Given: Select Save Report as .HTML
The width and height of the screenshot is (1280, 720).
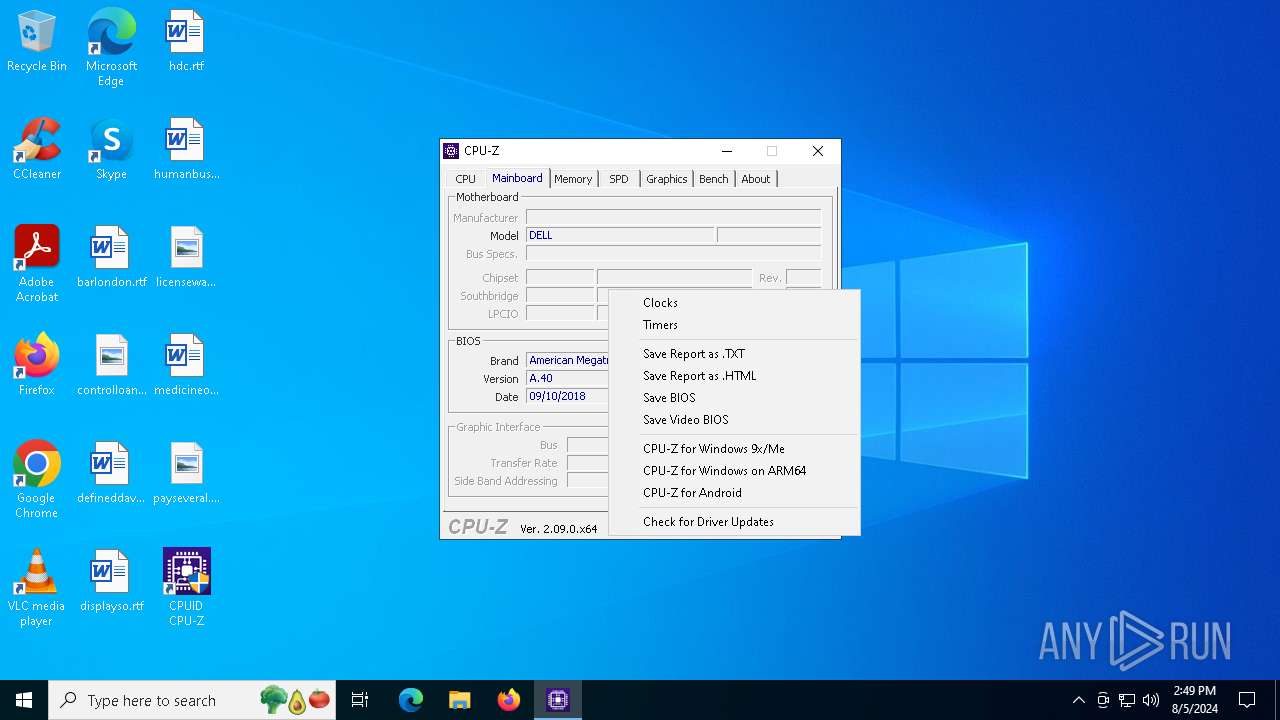Looking at the screenshot, I should (735, 376).
